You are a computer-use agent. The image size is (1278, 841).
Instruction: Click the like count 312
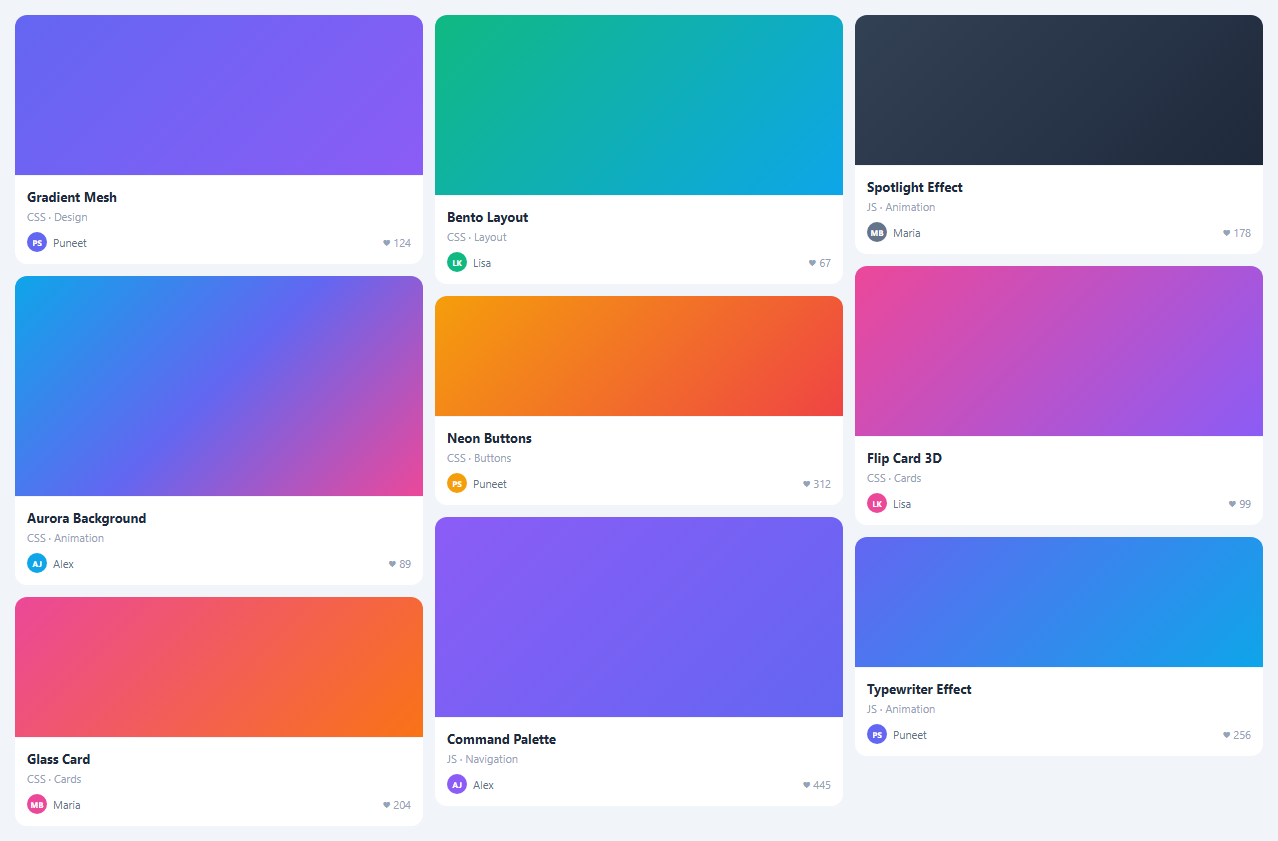pyautogui.click(x=822, y=484)
